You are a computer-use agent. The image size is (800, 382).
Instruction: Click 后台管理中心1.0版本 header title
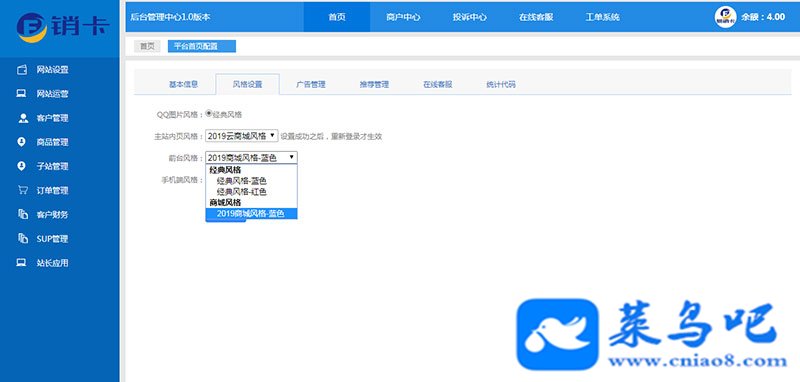[x=170, y=17]
